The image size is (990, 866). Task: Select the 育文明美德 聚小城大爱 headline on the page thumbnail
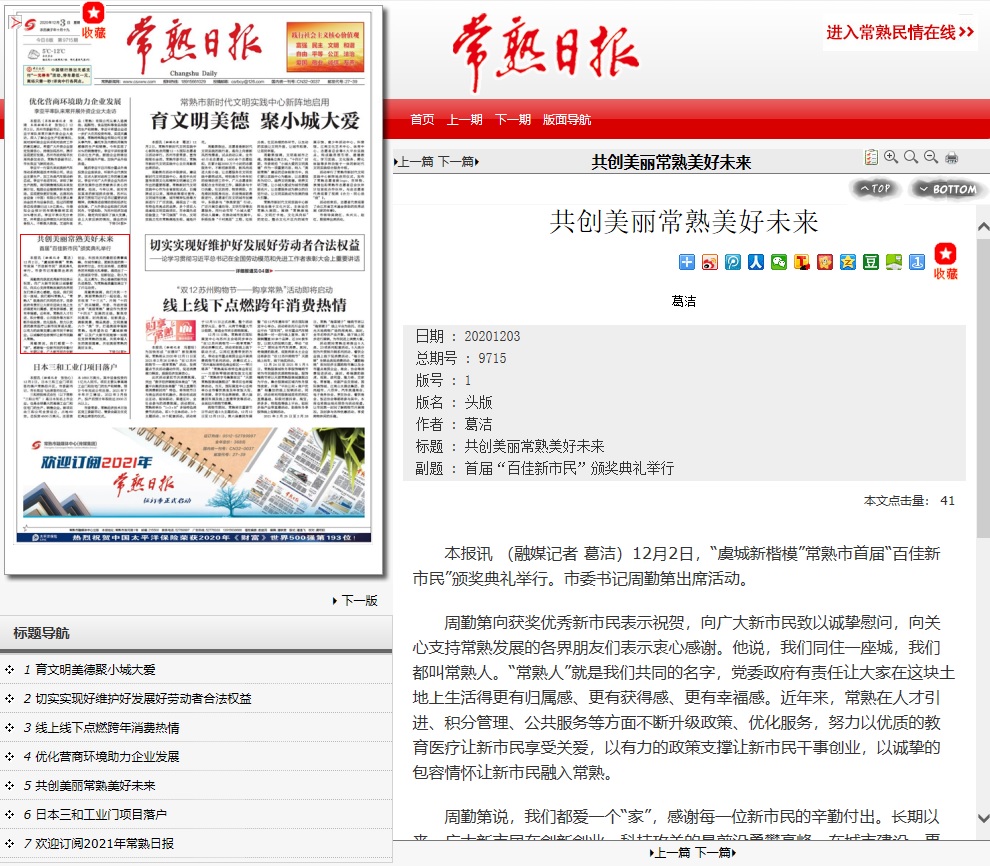coord(254,120)
